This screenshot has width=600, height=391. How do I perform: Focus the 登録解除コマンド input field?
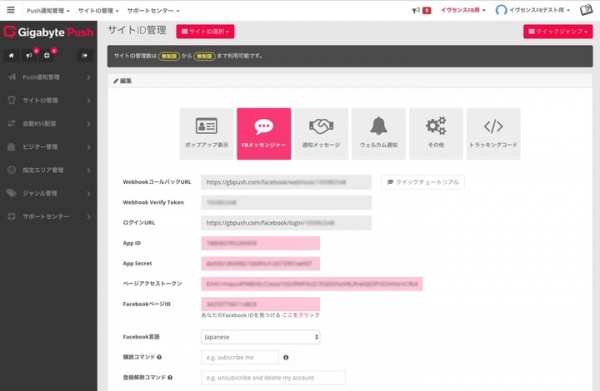pyautogui.click(x=273, y=378)
